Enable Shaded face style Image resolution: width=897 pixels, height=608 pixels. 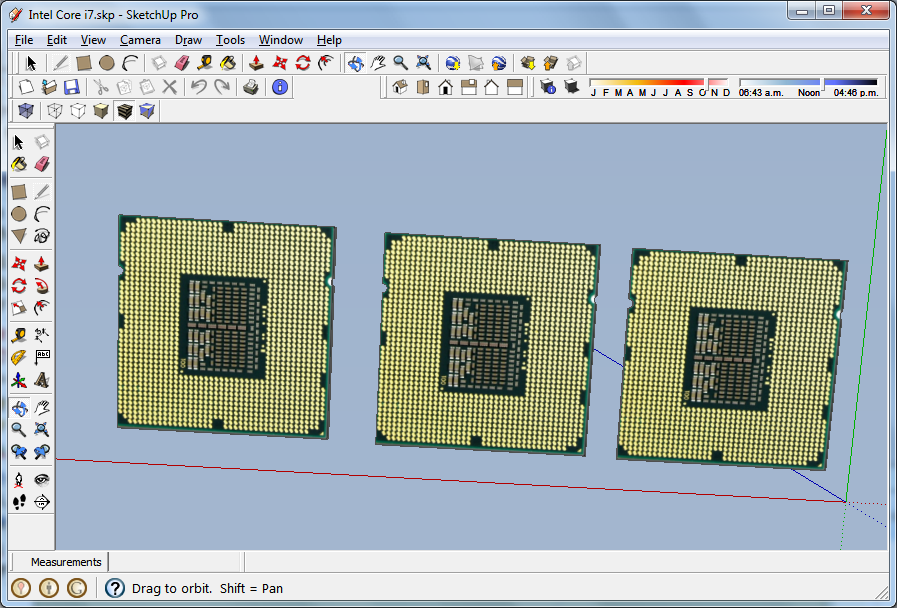pyautogui.click(x=101, y=110)
